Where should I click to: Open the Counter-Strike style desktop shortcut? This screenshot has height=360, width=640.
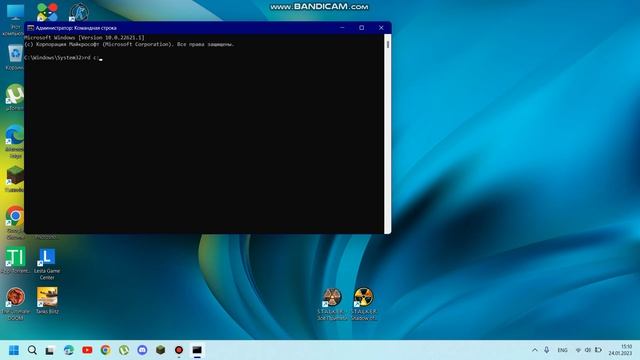[x=79, y=12]
